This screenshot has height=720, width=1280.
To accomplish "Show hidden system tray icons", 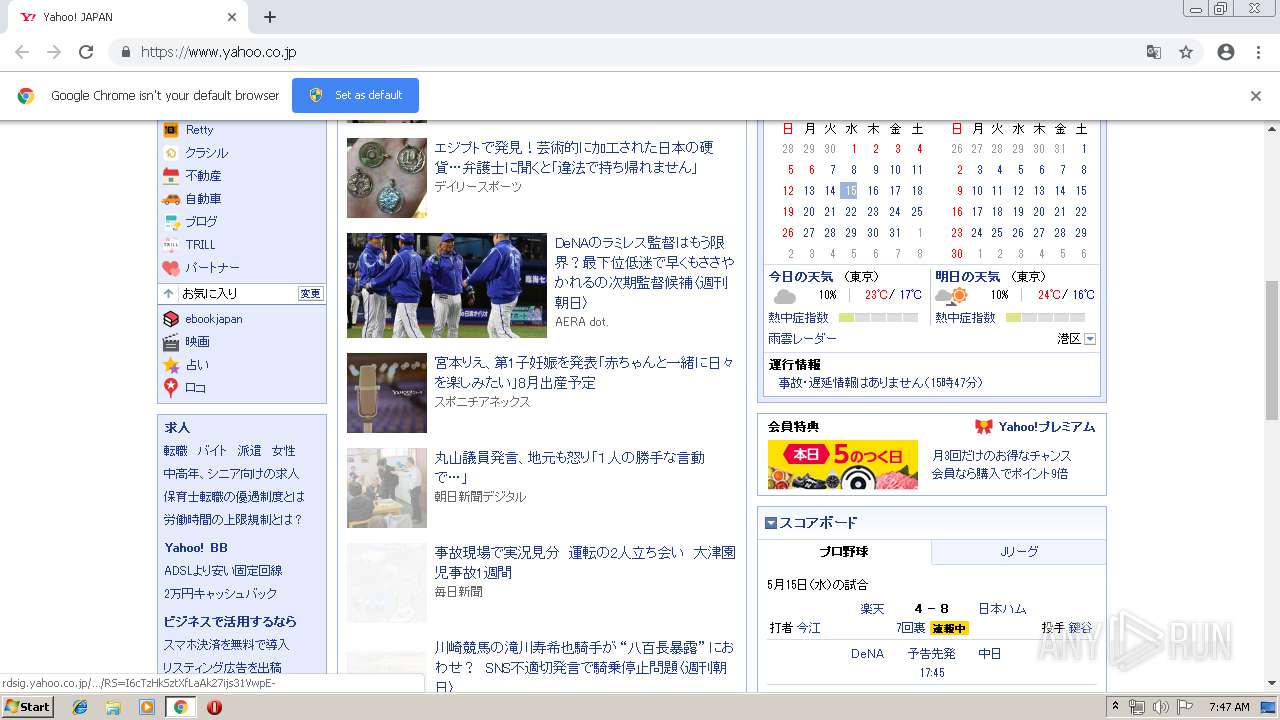I will tap(1115, 707).
